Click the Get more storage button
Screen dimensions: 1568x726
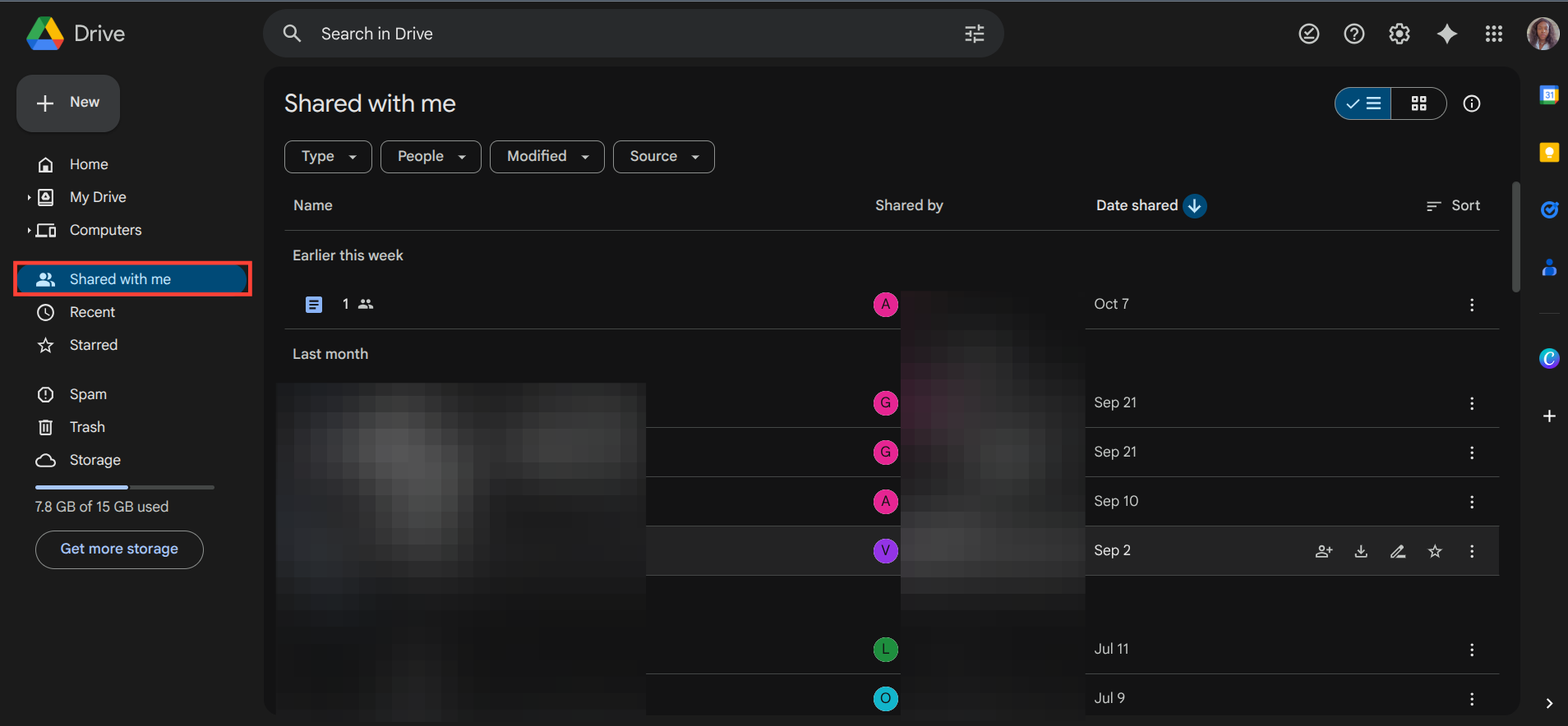(x=119, y=549)
